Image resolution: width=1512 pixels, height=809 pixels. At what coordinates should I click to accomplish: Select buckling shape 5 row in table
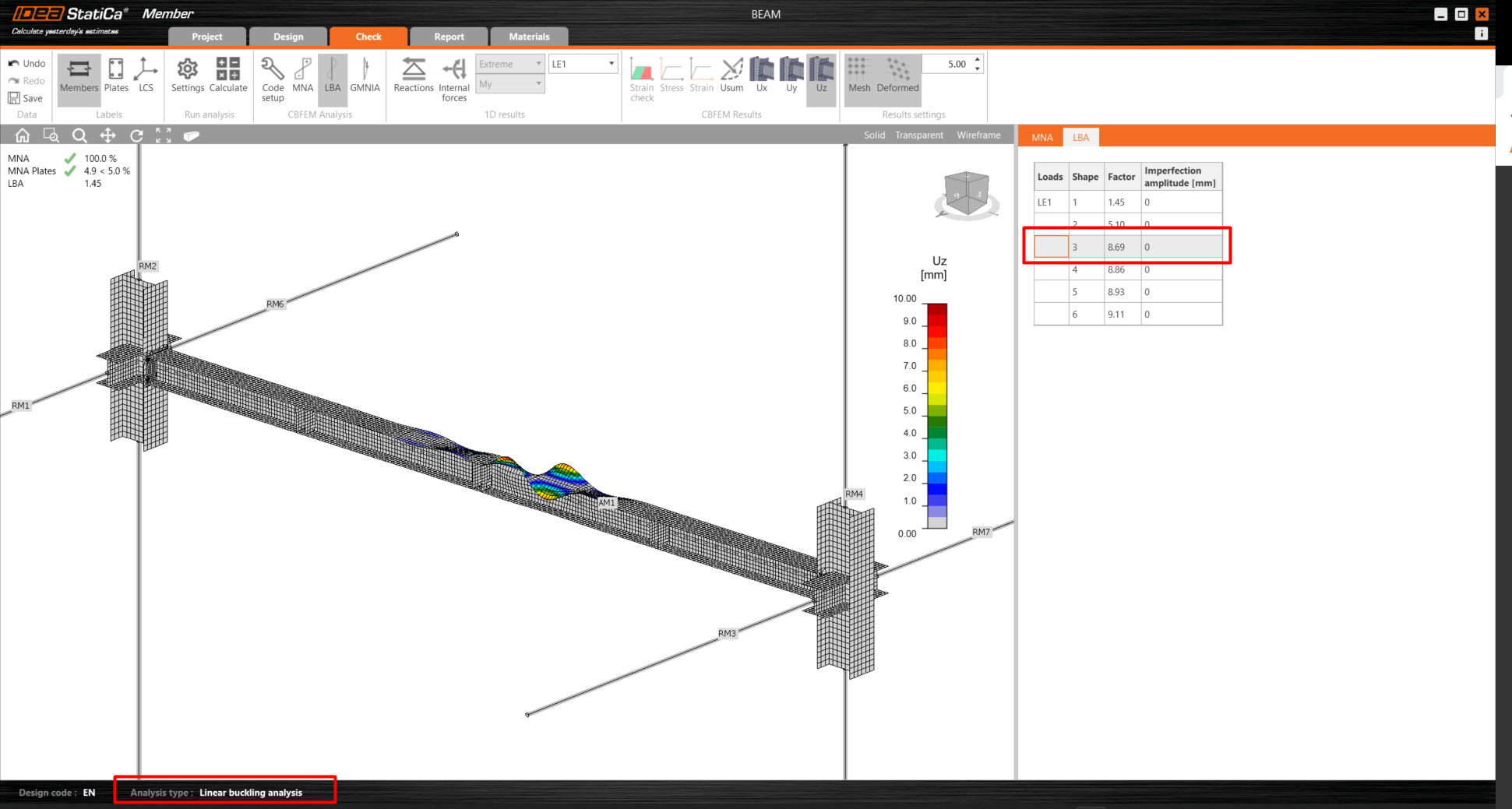click(x=1127, y=292)
